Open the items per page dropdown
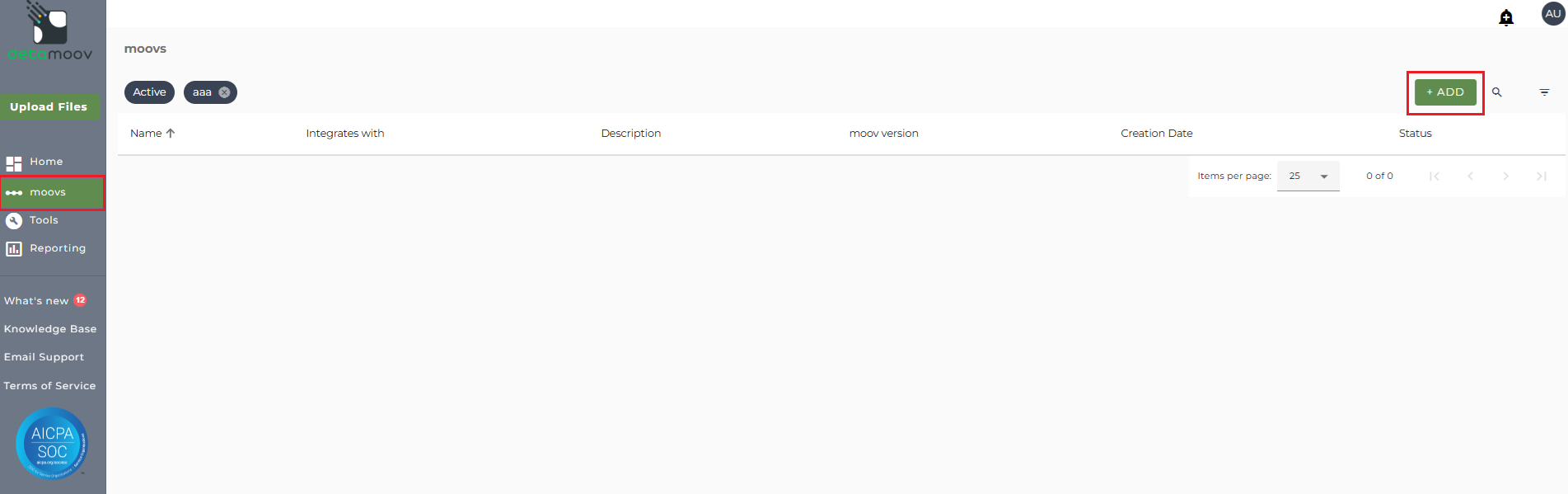 pyautogui.click(x=1308, y=176)
